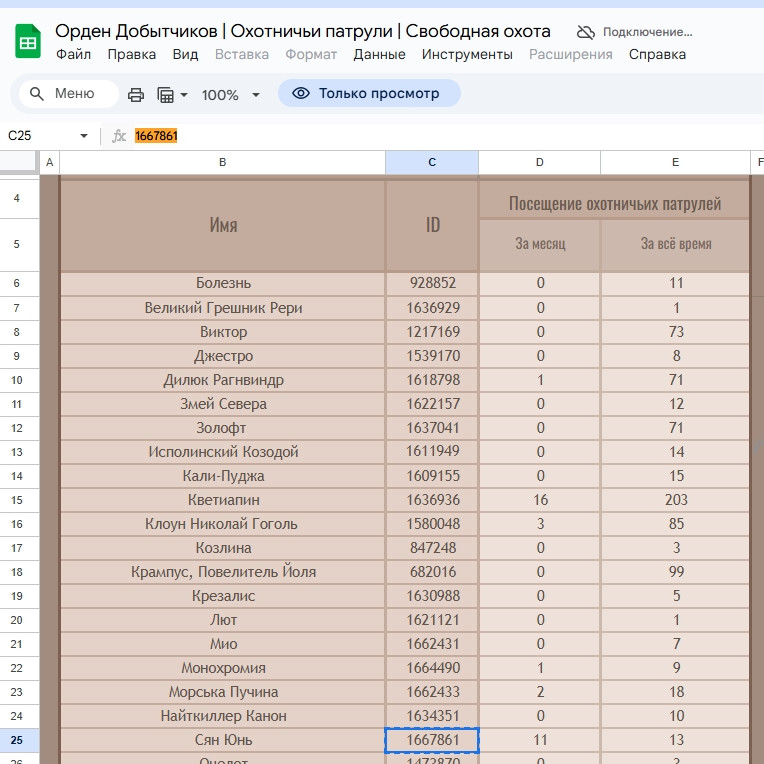Click the cell Найткиллер Канон
This screenshot has height=764, width=764.
223,716
